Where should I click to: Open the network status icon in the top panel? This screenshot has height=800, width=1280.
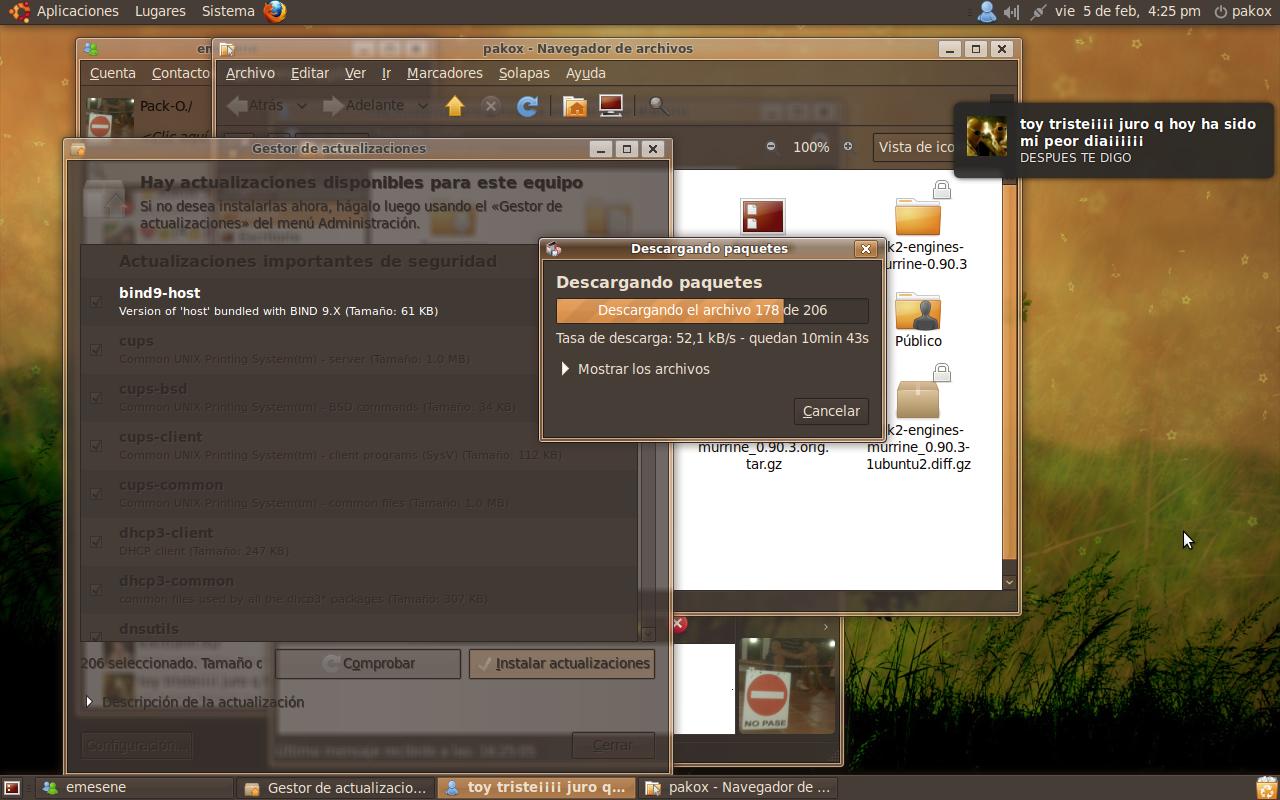tap(1038, 12)
